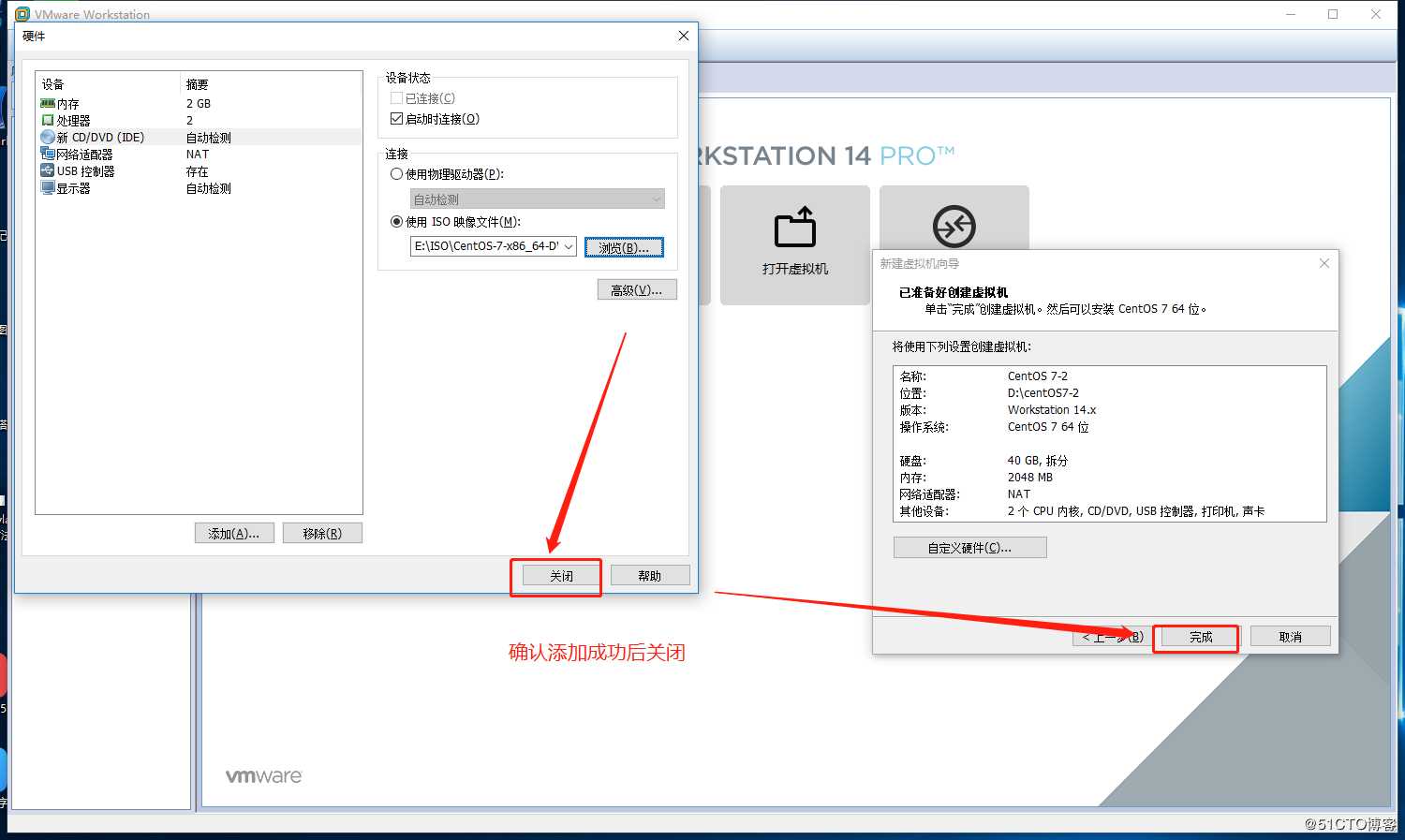Viewport: 1405px width, 840px height.
Task: Click the 位置 D:\centOS7-2 value in wizard
Action: [1043, 392]
